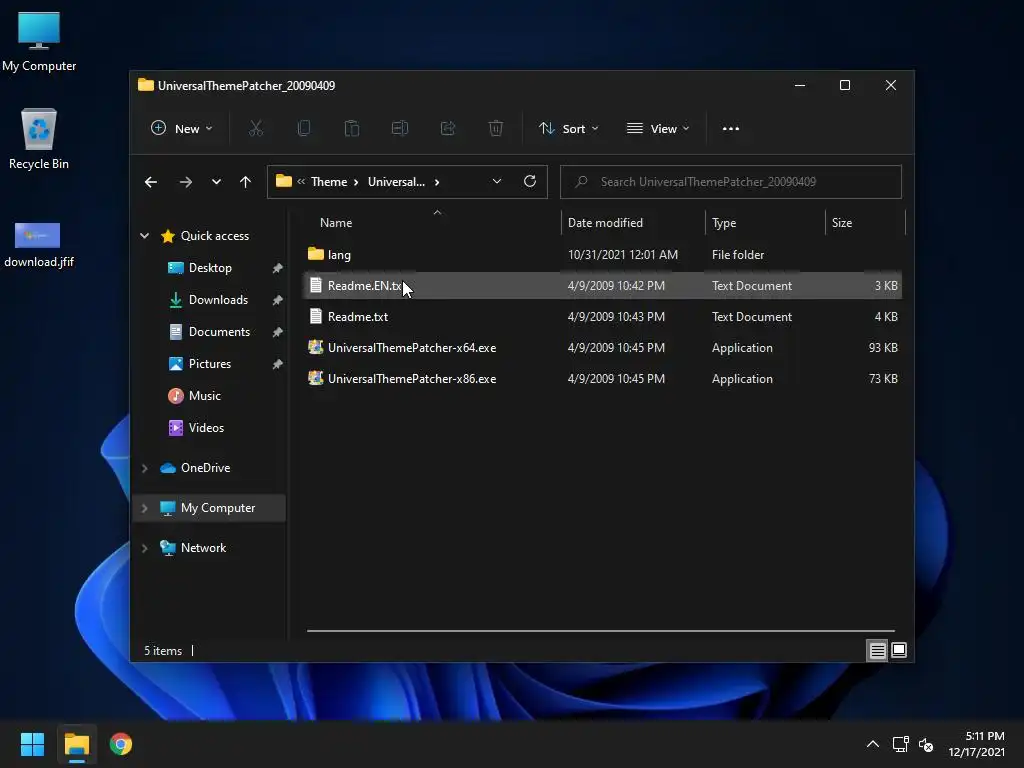The width and height of the screenshot is (1024, 768).
Task: Click 93 KB size cell
Action: pos(883,348)
